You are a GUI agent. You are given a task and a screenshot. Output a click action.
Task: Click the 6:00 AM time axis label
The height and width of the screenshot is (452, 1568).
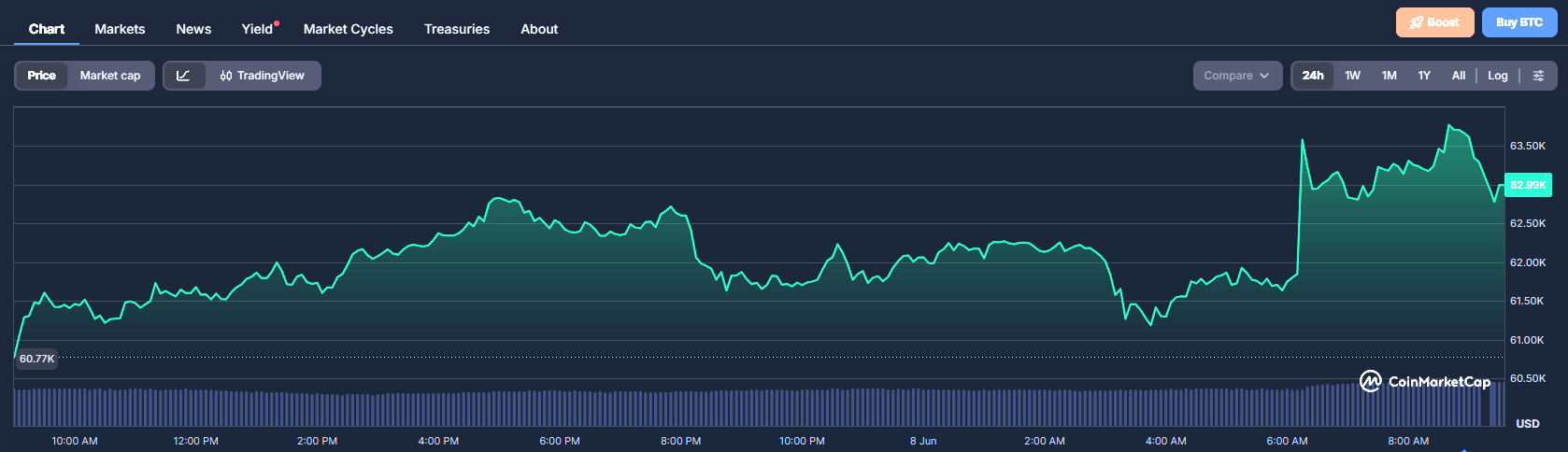click(1287, 441)
